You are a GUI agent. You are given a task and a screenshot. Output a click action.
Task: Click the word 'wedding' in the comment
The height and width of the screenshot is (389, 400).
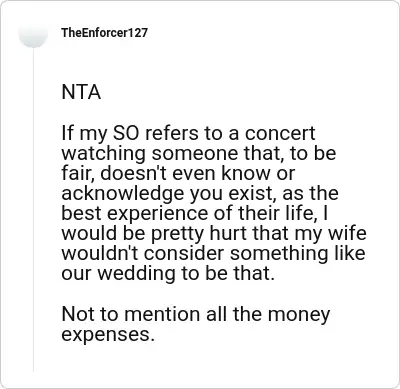coord(137,274)
